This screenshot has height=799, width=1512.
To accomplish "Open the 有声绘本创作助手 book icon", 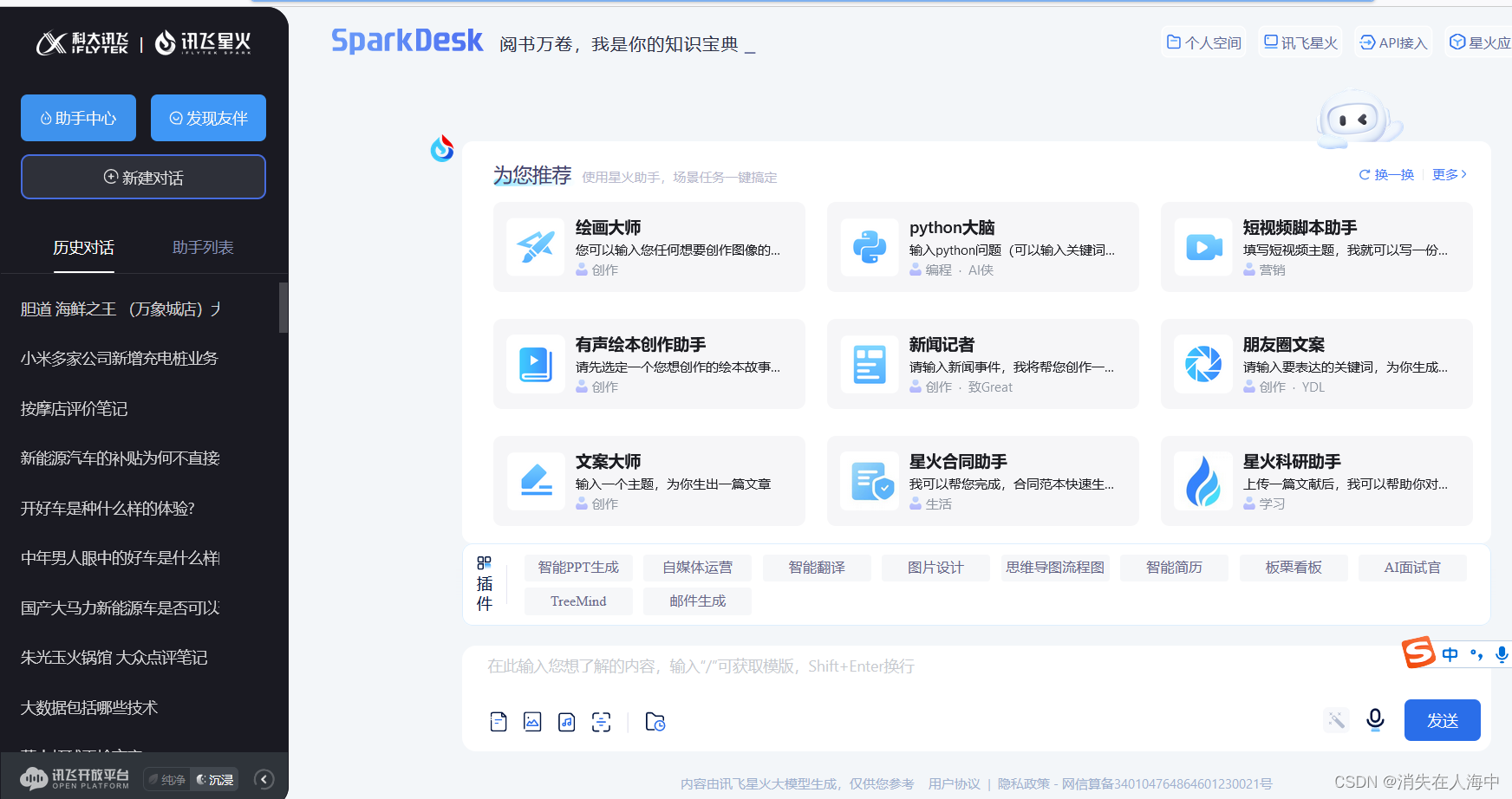I will (x=536, y=364).
